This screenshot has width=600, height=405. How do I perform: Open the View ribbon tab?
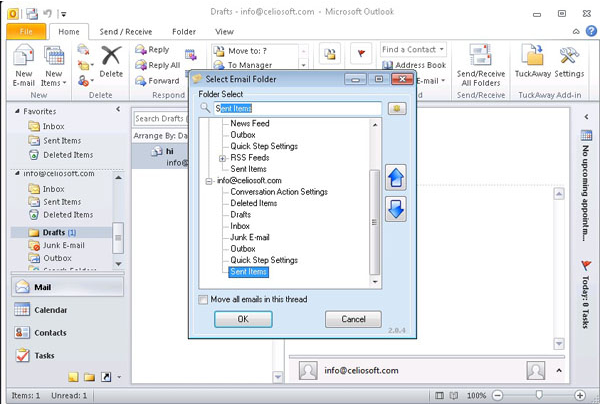[224, 32]
